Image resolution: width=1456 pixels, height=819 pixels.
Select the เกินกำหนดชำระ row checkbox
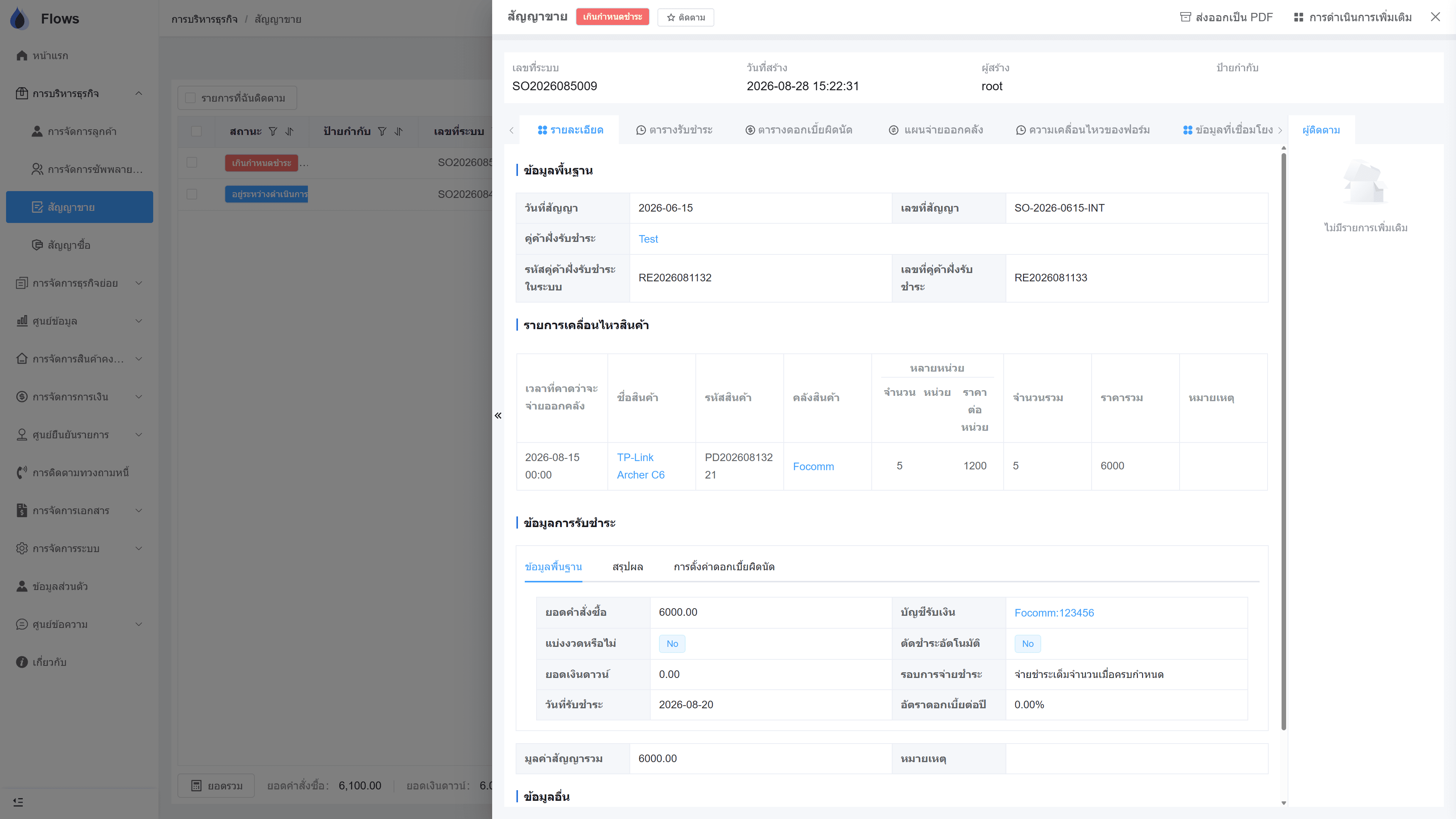tap(191, 163)
